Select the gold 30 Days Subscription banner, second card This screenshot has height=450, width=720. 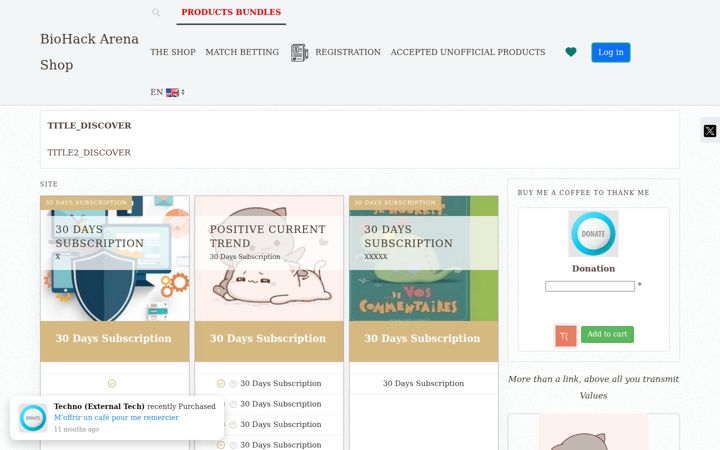pyautogui.click(x=269, y=341)
